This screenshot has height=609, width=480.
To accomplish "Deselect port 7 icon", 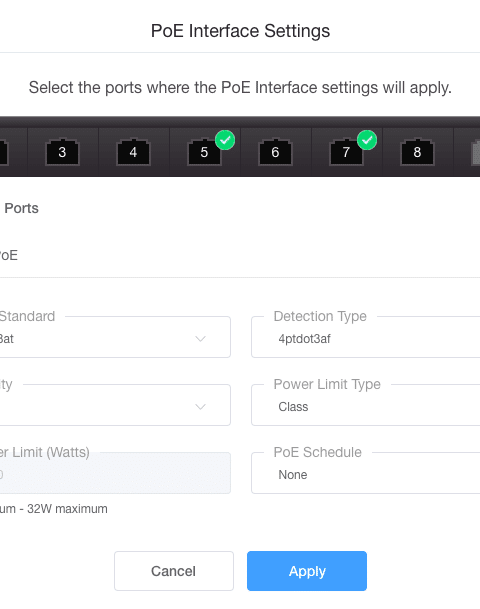I will click(x=346, y=152).
